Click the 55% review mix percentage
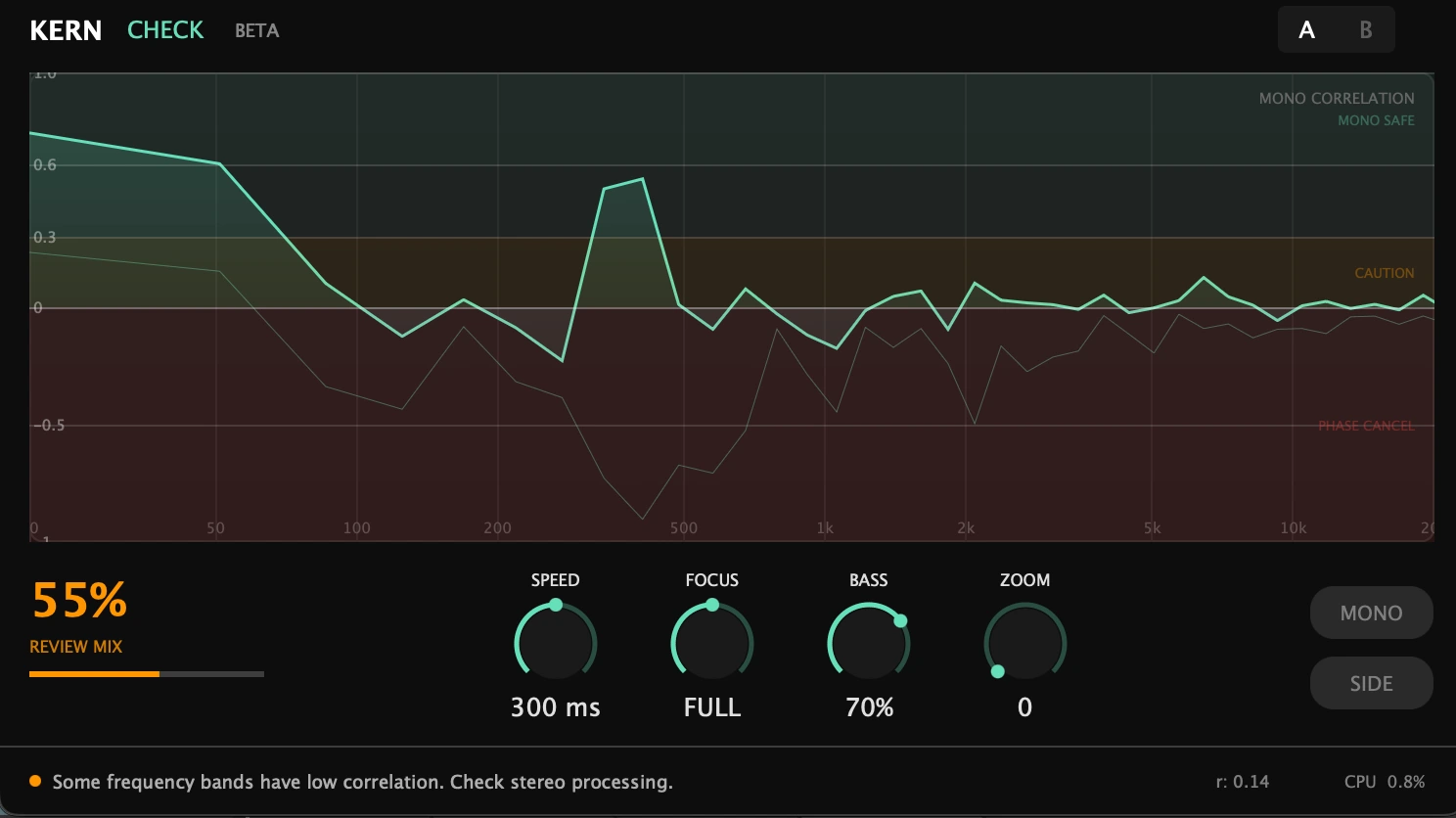The image size is (1456, 818). (78, 601)
